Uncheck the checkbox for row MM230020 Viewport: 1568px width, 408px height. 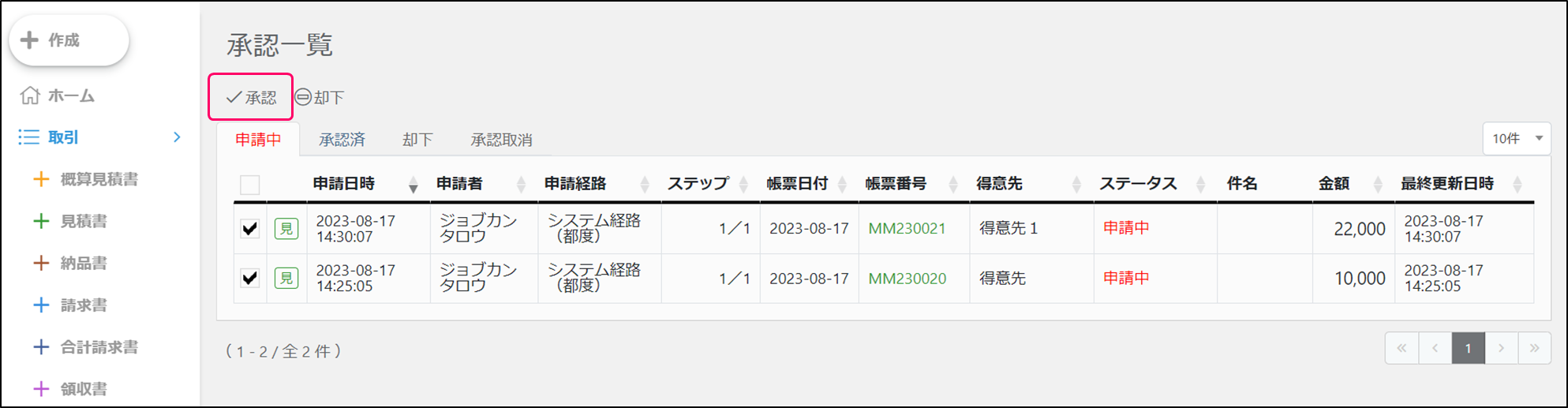pyautogui.click(x=249, y=278)
